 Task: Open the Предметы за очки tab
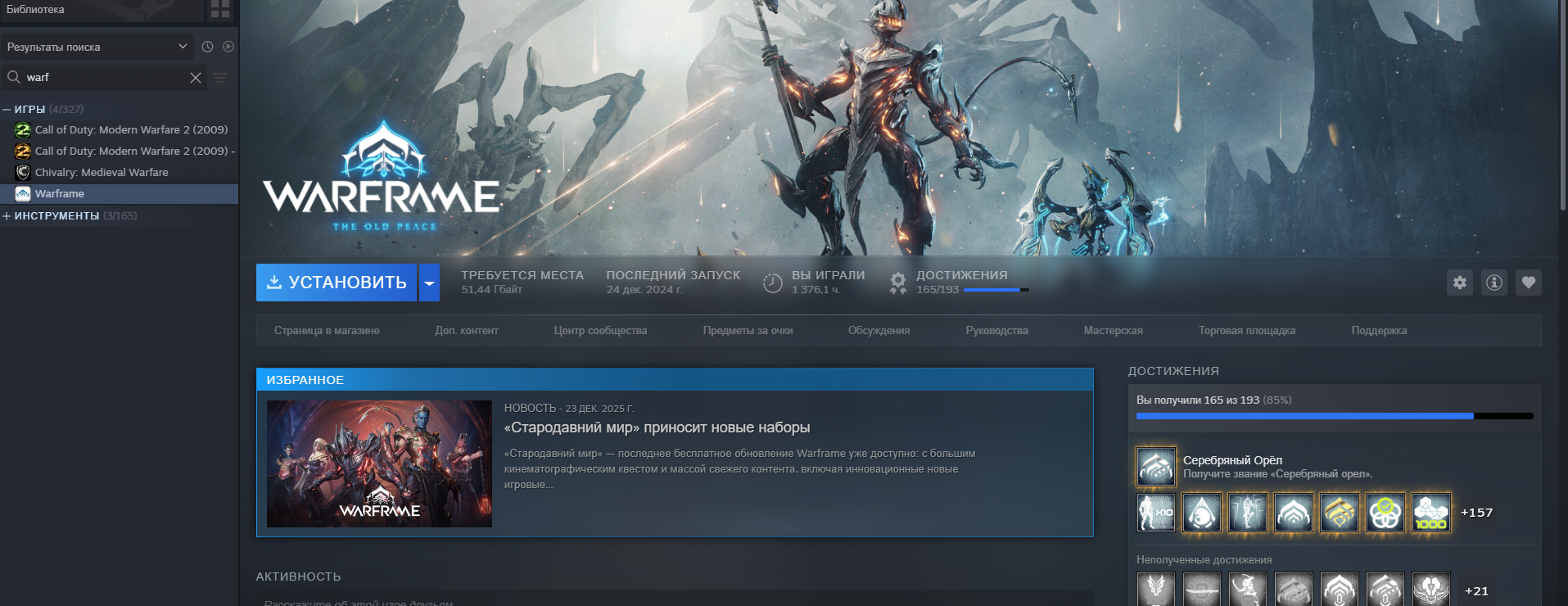click(748, 331)
